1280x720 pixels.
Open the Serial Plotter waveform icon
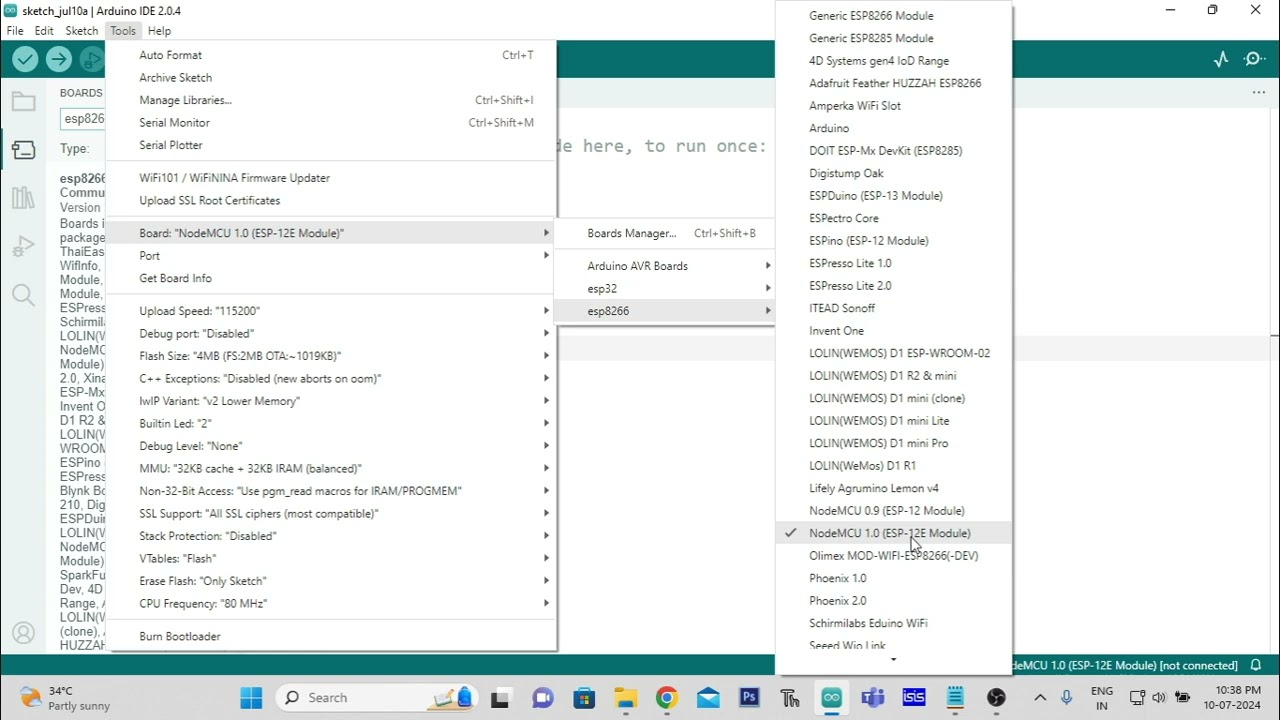(x=1221, y=60)
